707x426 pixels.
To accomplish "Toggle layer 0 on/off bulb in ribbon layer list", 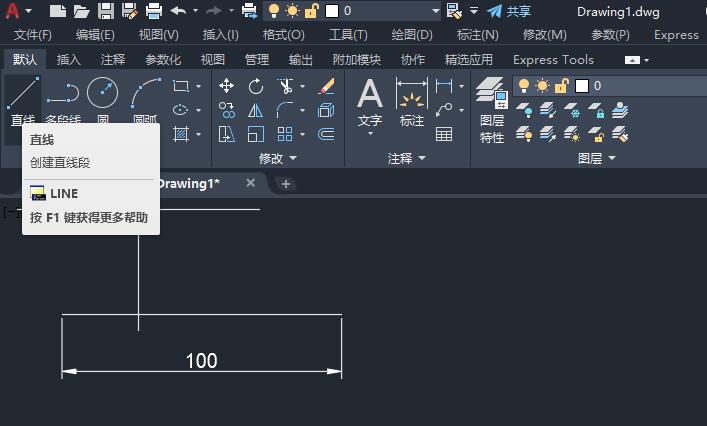I will [524, 86].
